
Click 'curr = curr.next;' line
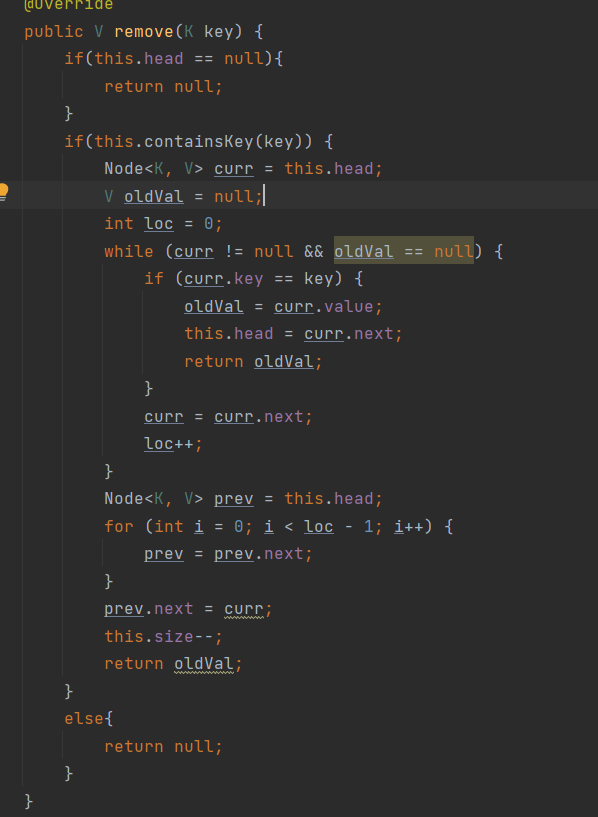click(x=228, y=417)
